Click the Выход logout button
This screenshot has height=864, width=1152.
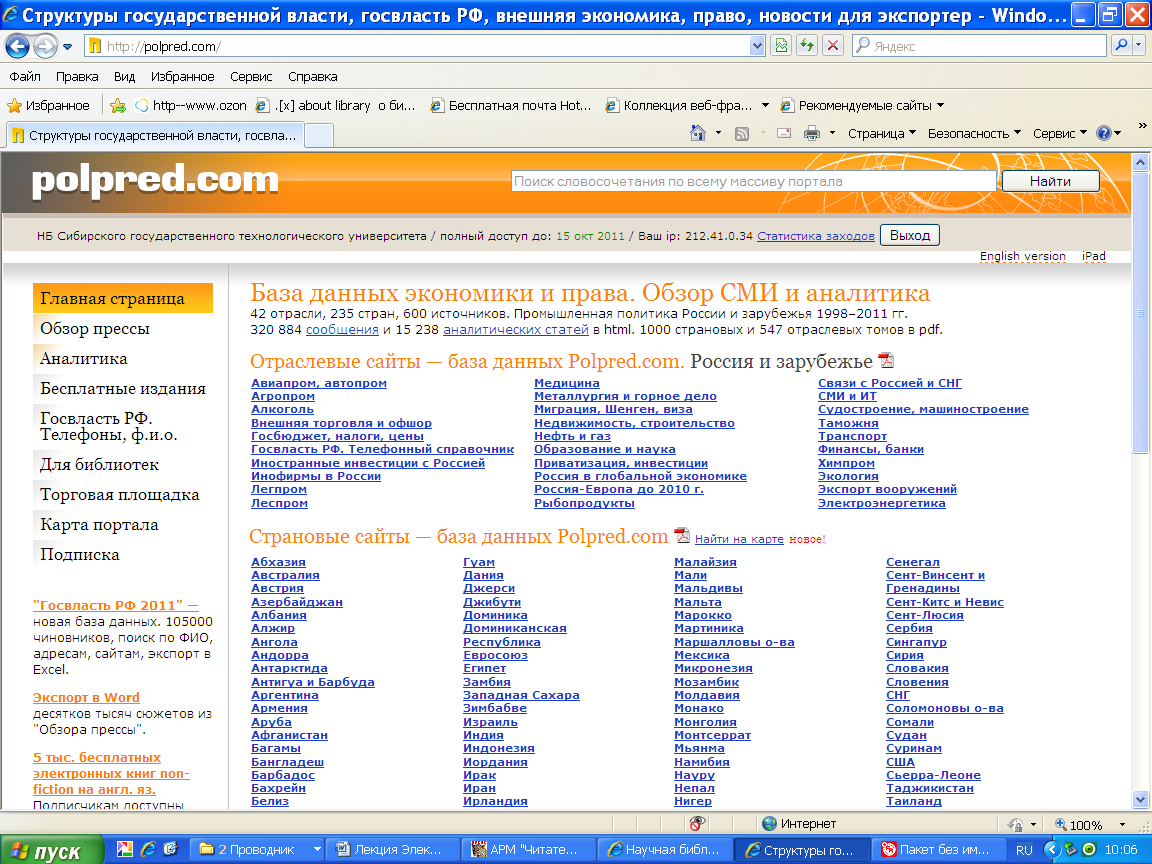point(910,236)
